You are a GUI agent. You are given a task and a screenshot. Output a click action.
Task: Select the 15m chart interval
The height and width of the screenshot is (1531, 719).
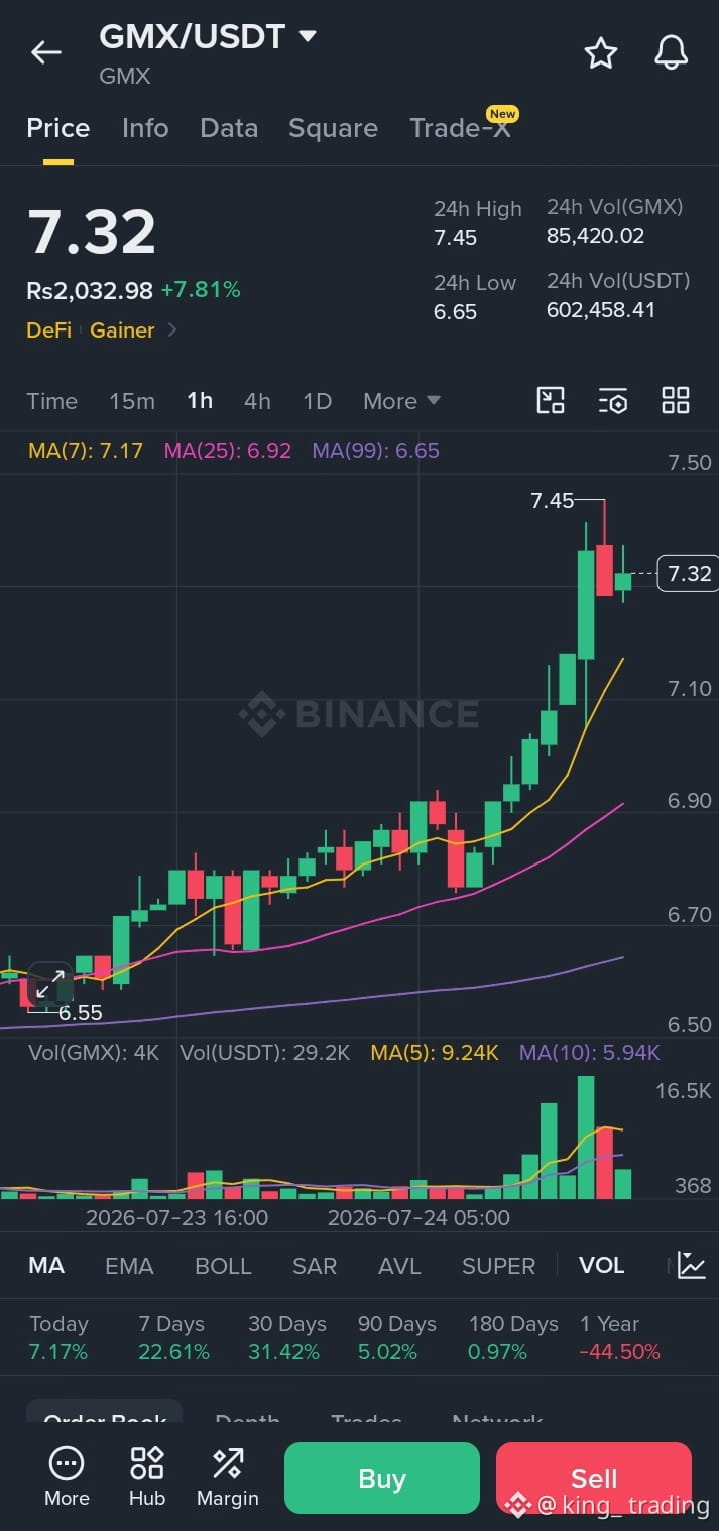click(x=132, y=401)
